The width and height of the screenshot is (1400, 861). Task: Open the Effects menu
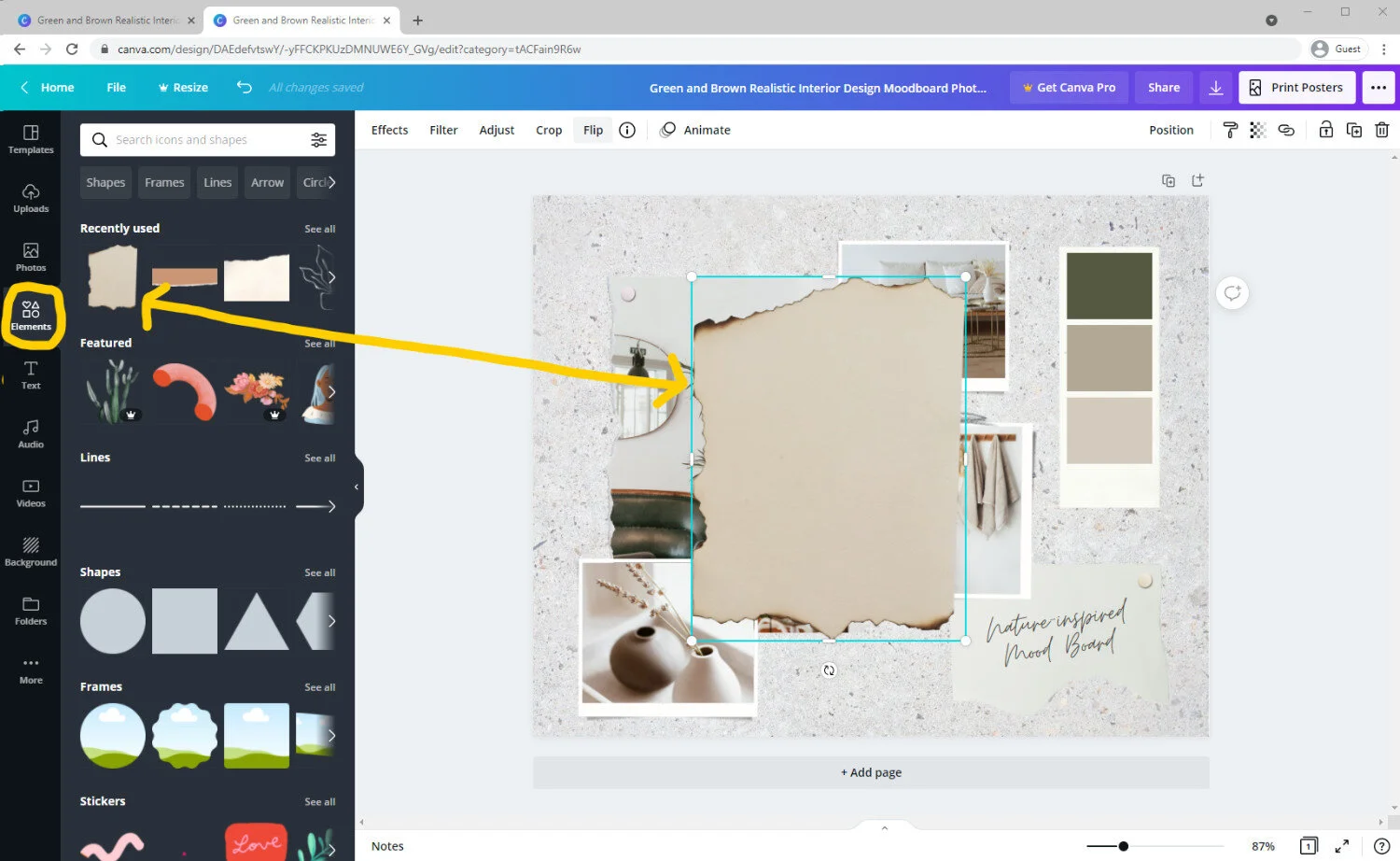point(389,130)
